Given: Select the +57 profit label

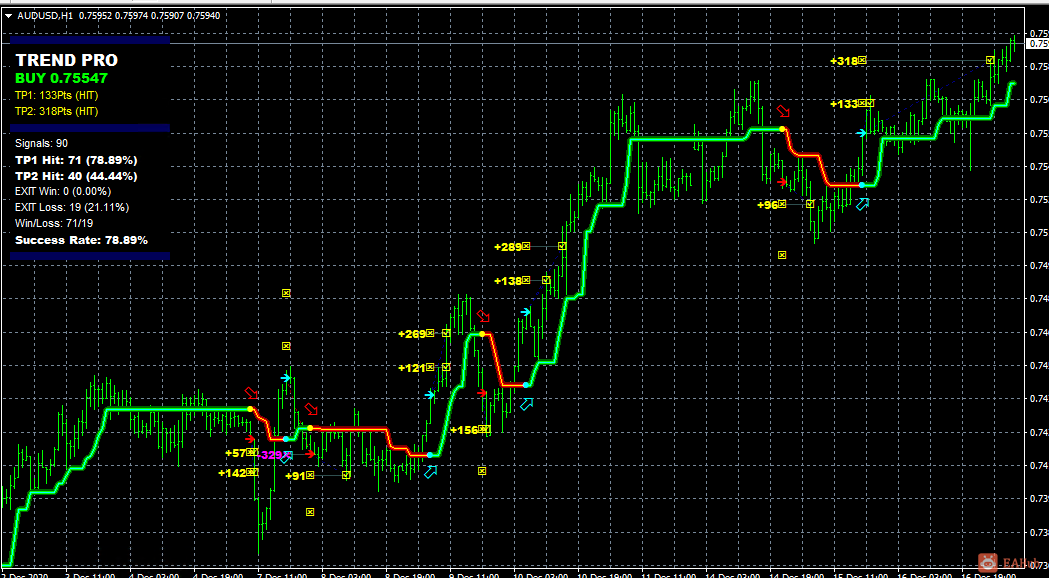Looking at the screenshot, I should pos(235,453).
